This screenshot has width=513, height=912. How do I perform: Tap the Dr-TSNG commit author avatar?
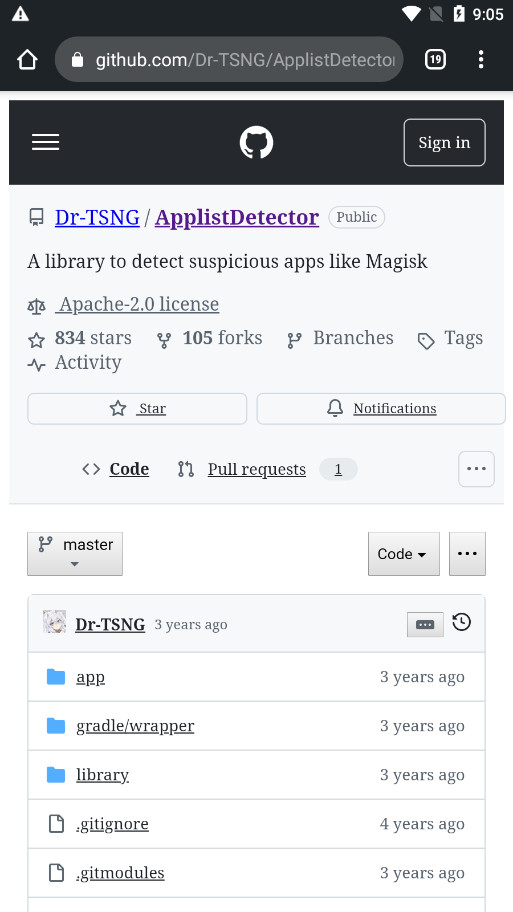(x=54, y=622)
